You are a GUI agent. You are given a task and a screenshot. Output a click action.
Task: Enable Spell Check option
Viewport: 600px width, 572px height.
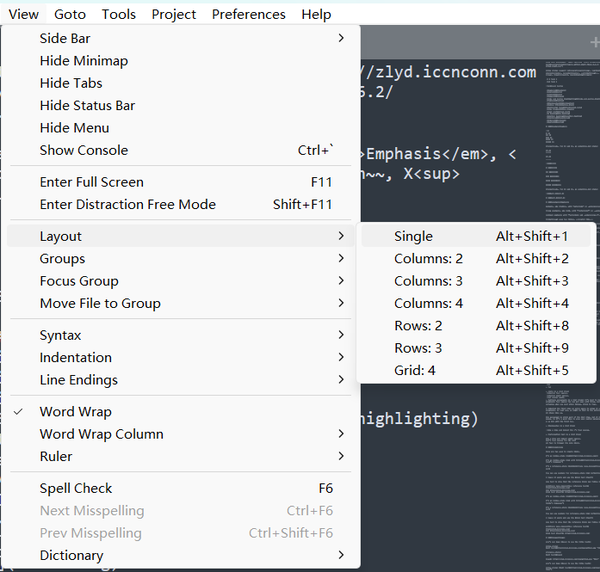[x=76, y=489]
